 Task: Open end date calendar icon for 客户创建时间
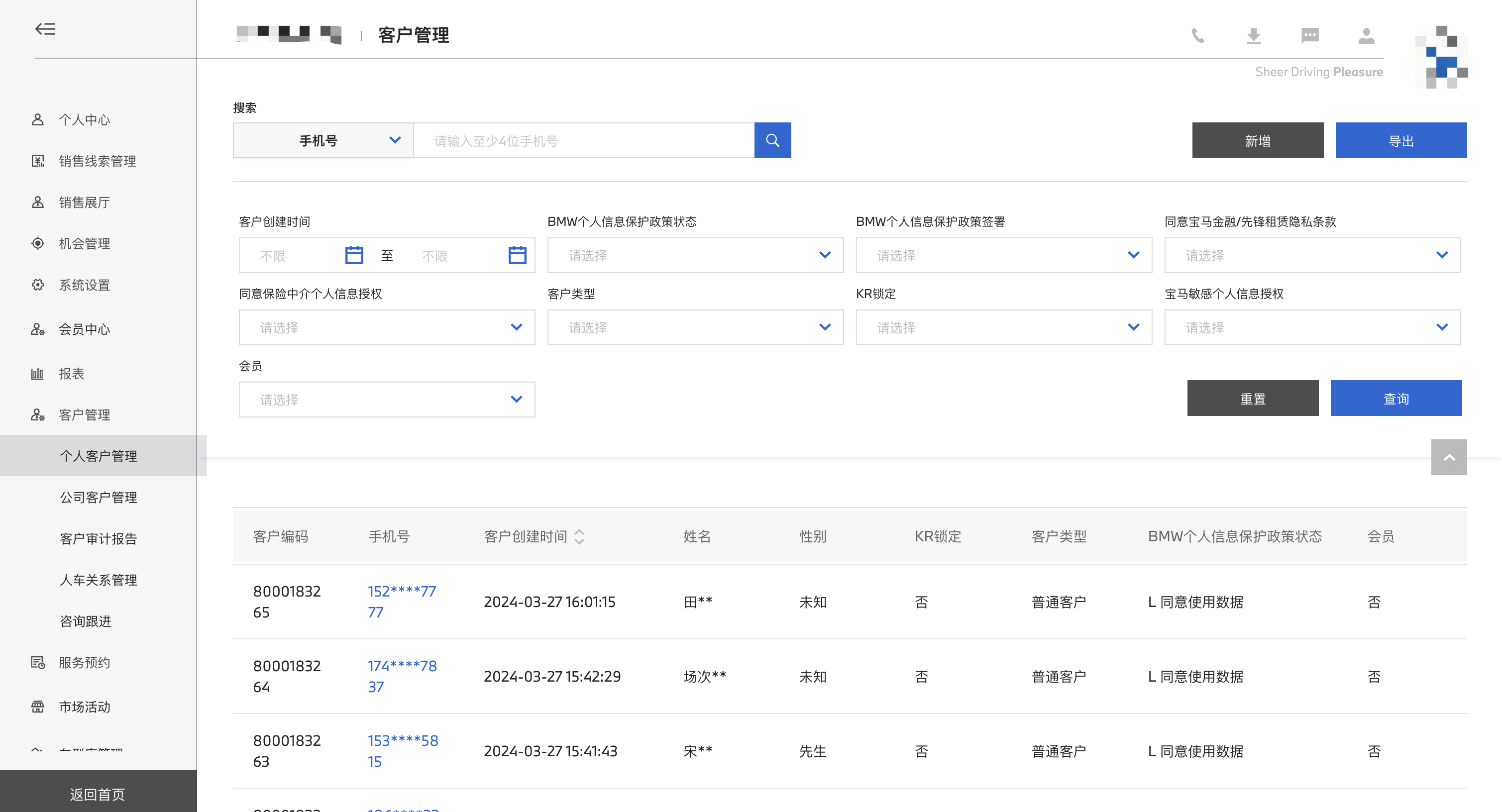(x=517, y=255)
